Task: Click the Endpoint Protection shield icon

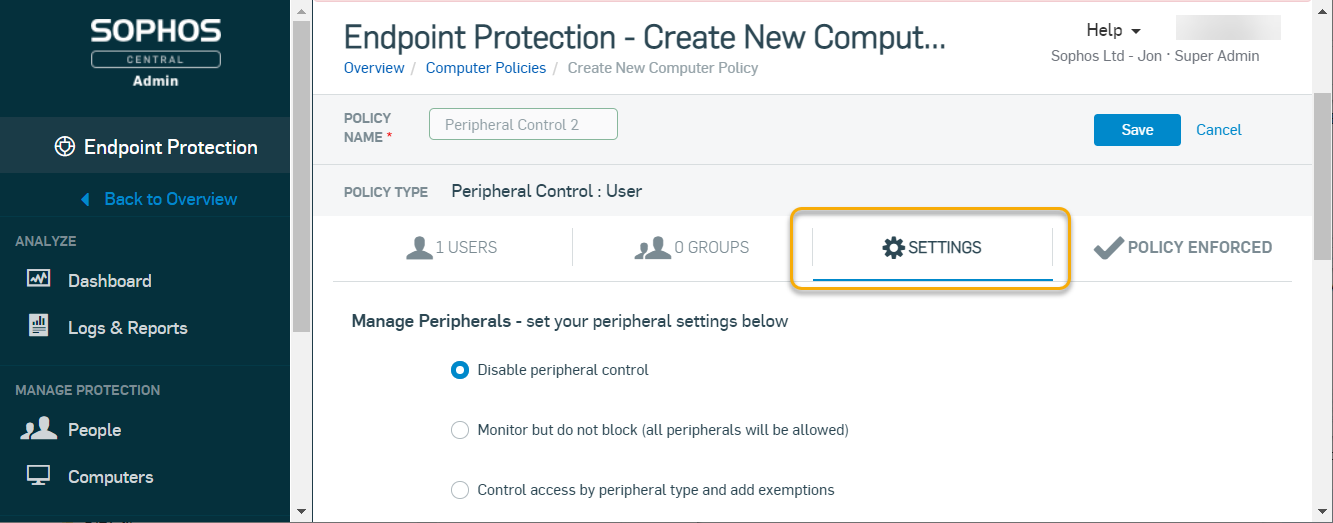Action: point(65,147)
